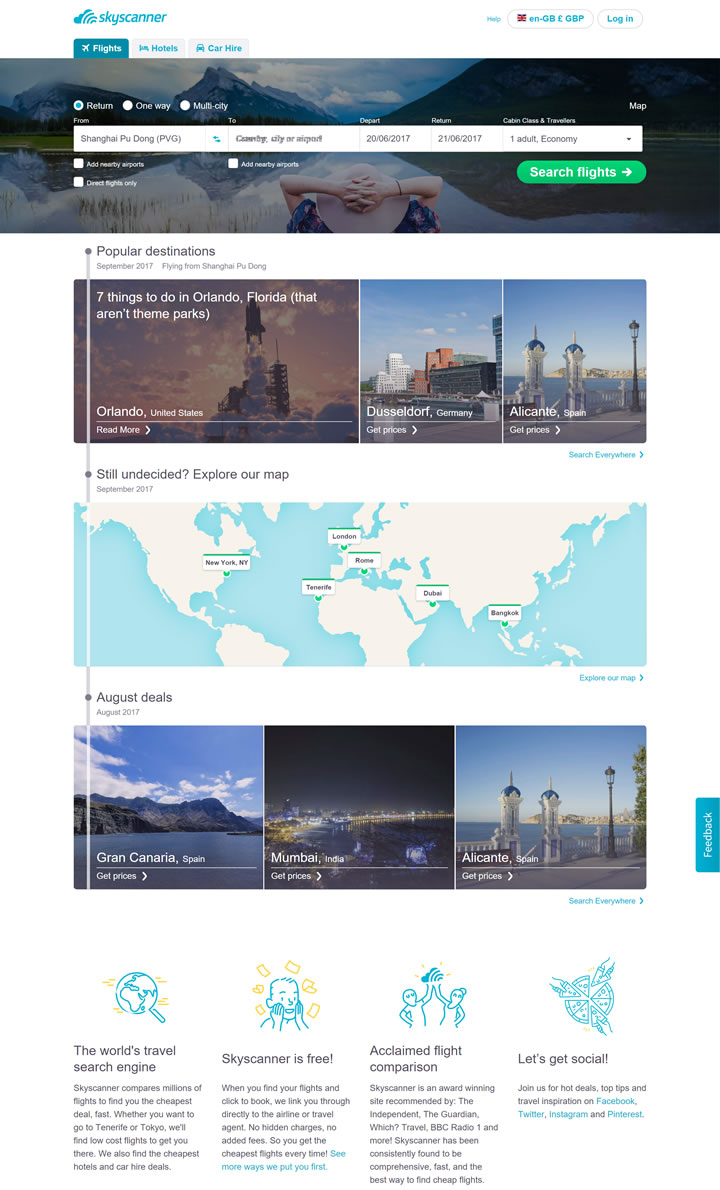This screenshot has width=720, height=1190.
Task: Open the Depart date picker field
Action: click(395, 139)
